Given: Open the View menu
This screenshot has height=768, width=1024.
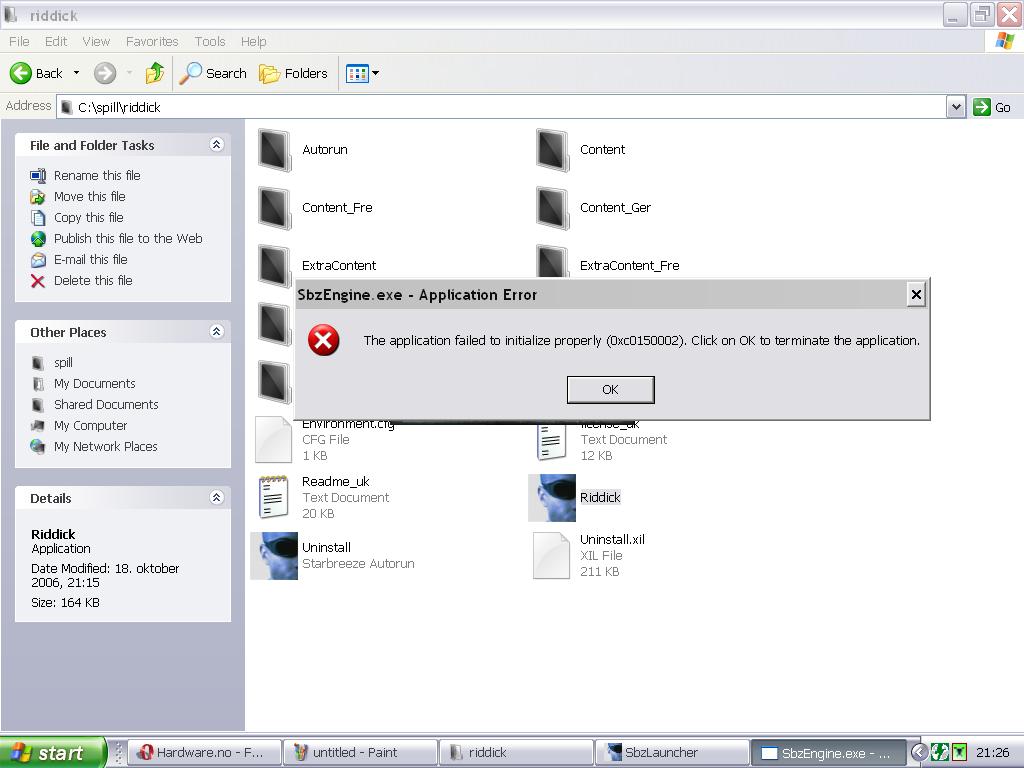Looking at the screenshot, I should coord(96,41).
